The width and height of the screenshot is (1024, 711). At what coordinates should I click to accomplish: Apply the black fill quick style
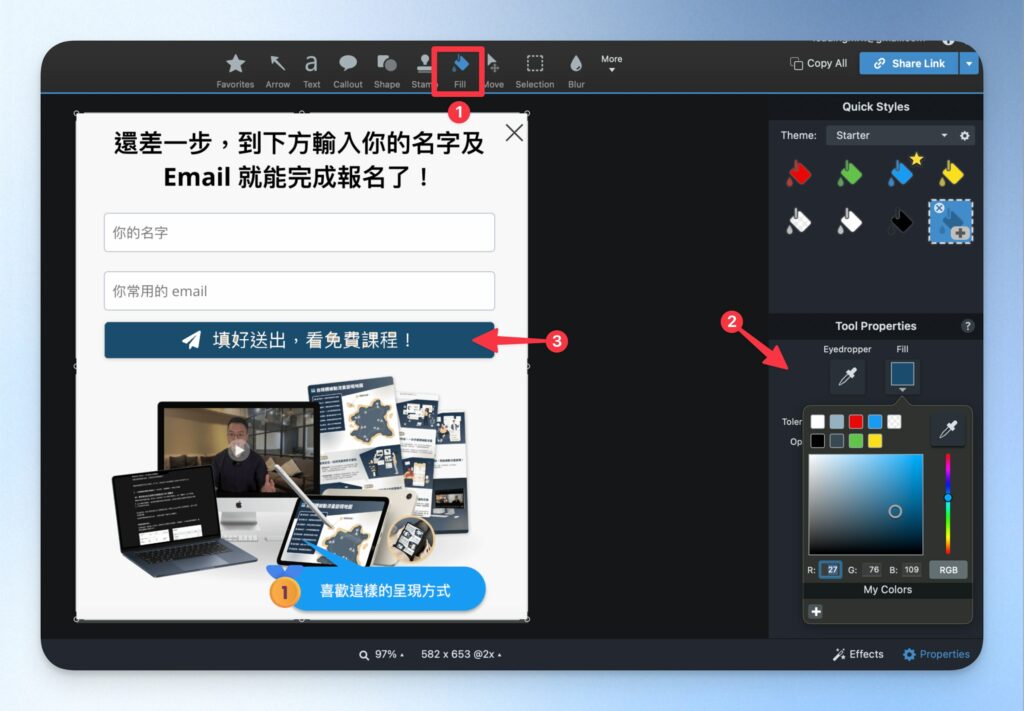900,221
